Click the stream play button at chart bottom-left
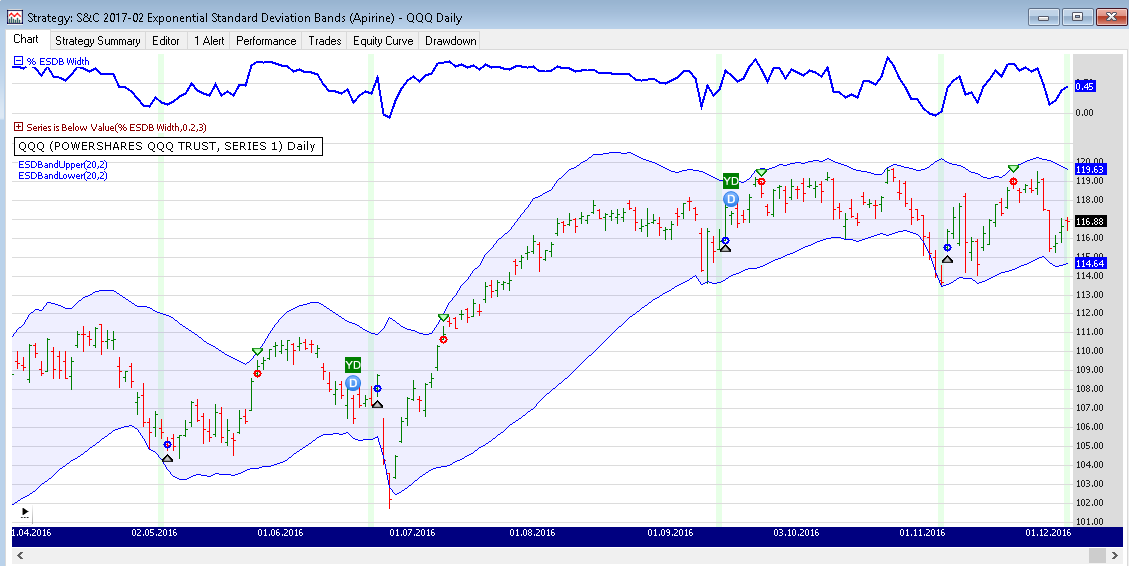Screen dimensions: 1129x566 click(25, 511)
